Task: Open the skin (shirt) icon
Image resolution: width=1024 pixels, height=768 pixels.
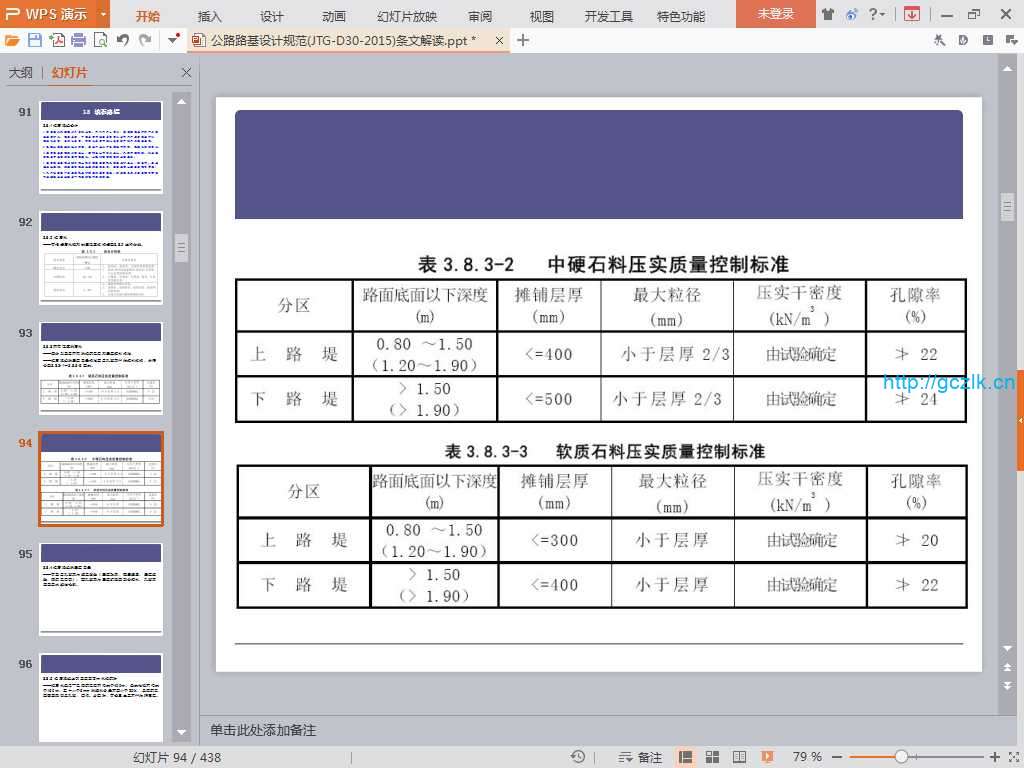Action: click(x=828, y=14)
